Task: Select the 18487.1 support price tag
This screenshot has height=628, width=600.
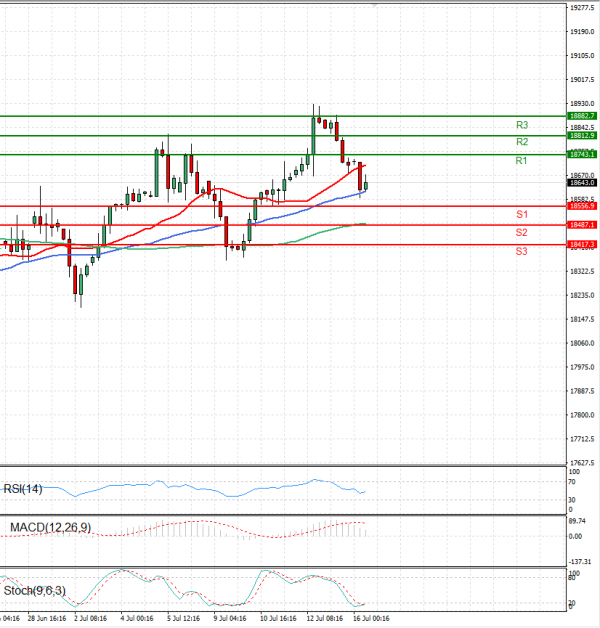Action: tap(582, 225)
